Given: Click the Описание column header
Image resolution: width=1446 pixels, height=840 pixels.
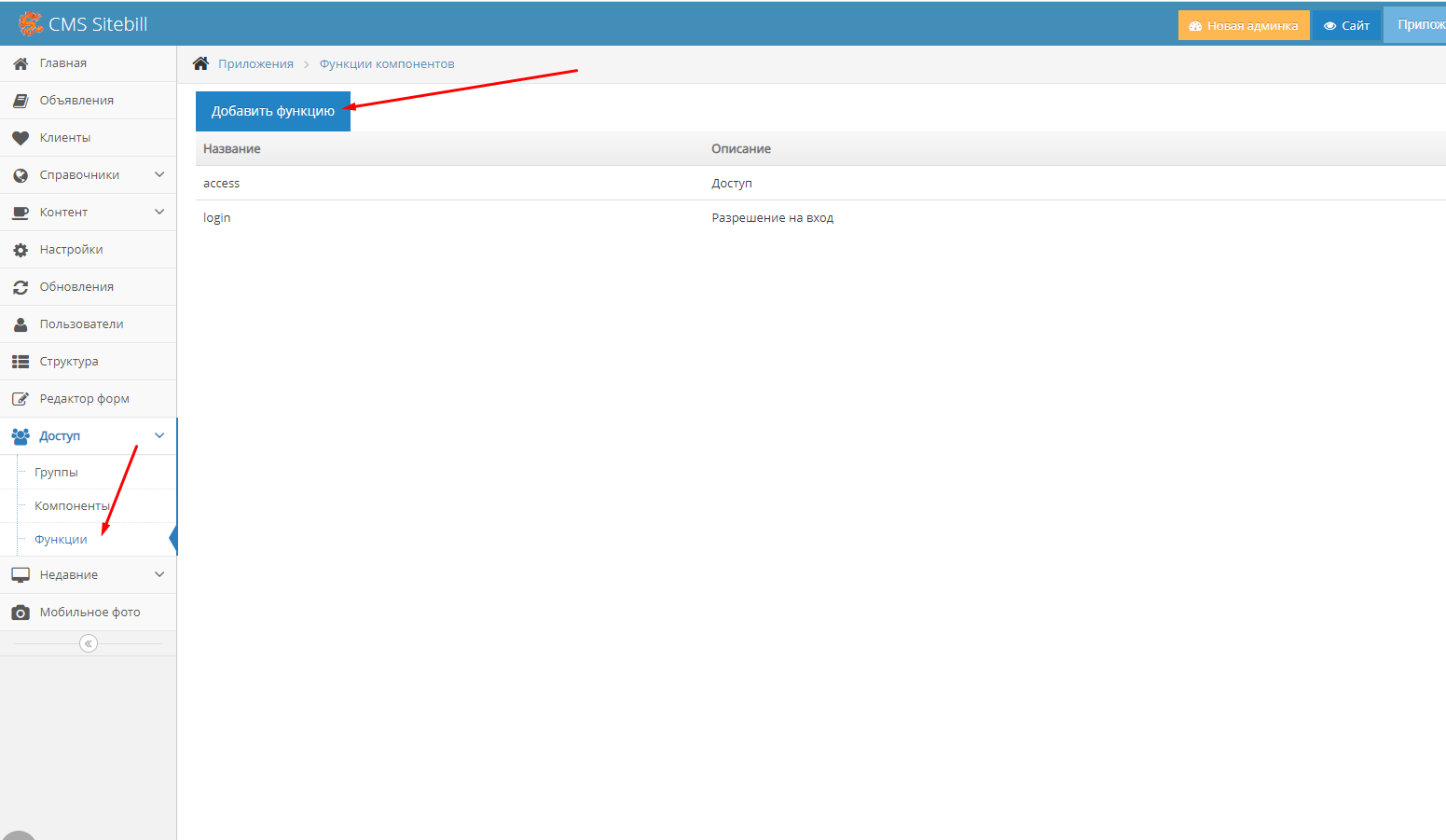Looking at the screenshot, I should click(741, 149).
